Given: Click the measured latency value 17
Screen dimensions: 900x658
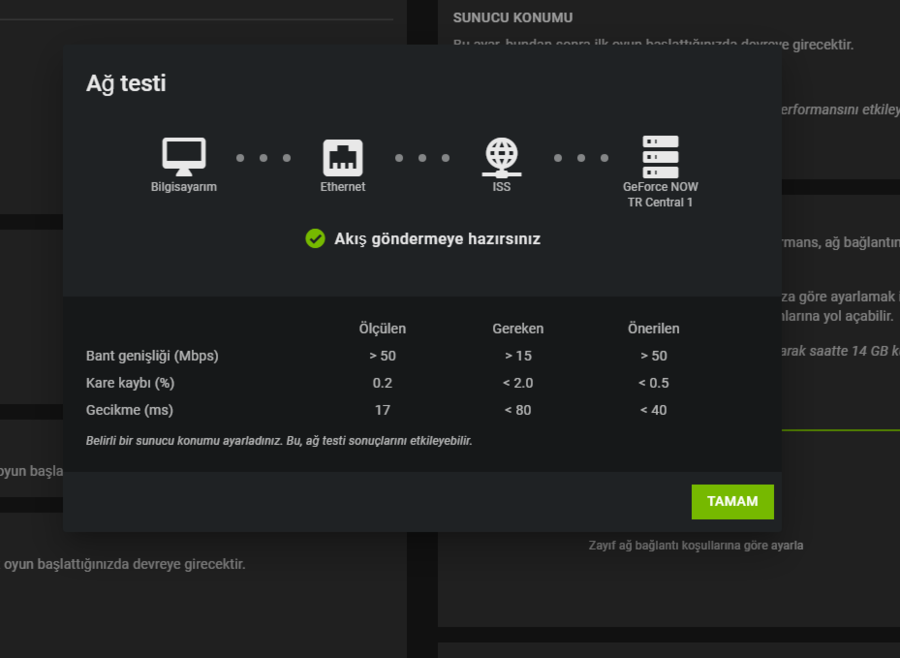Looking at the screenshot, I should pos(382,410).
